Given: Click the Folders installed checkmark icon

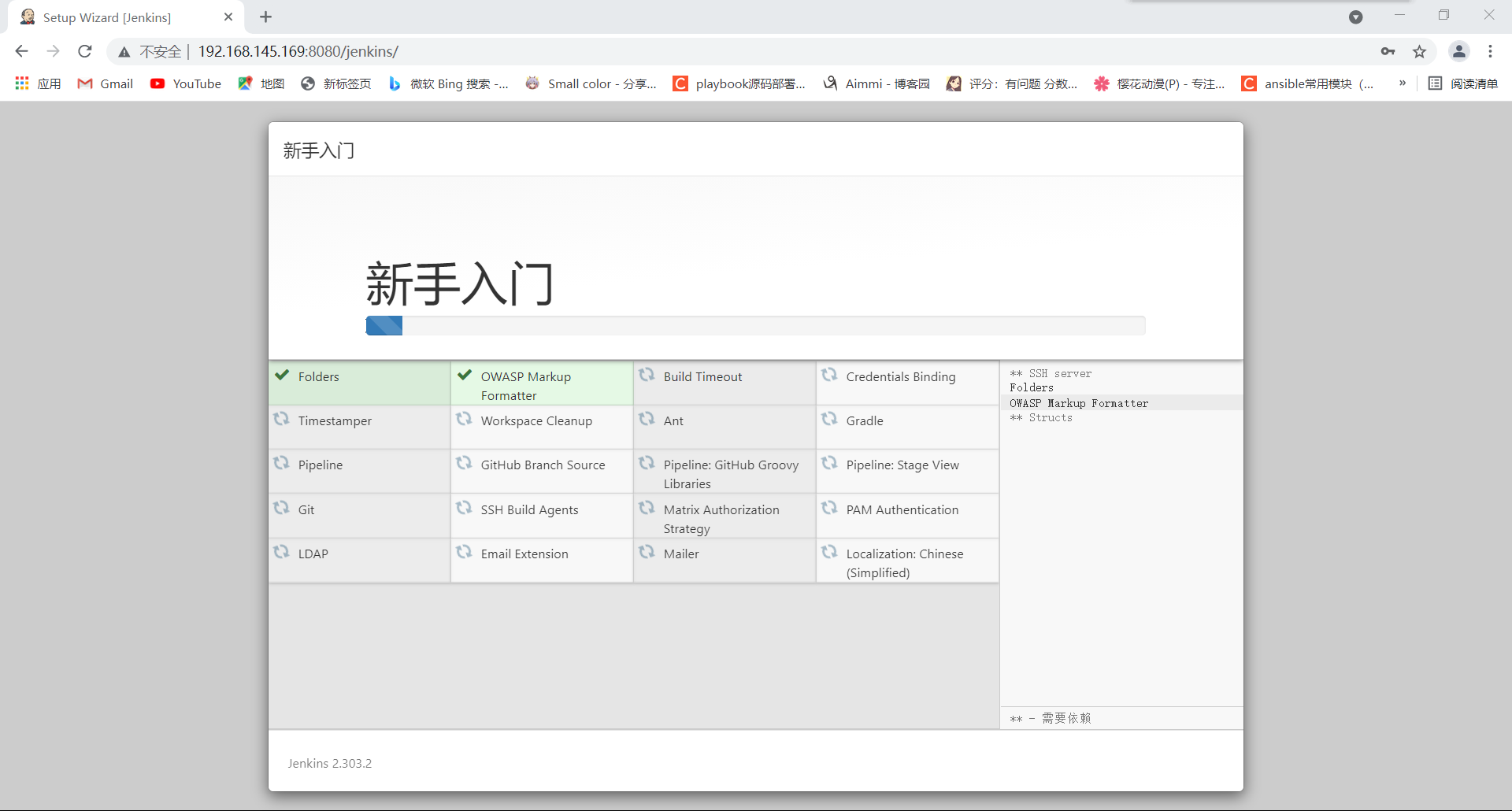Looking at the screenshot, I should coord(282,375).
